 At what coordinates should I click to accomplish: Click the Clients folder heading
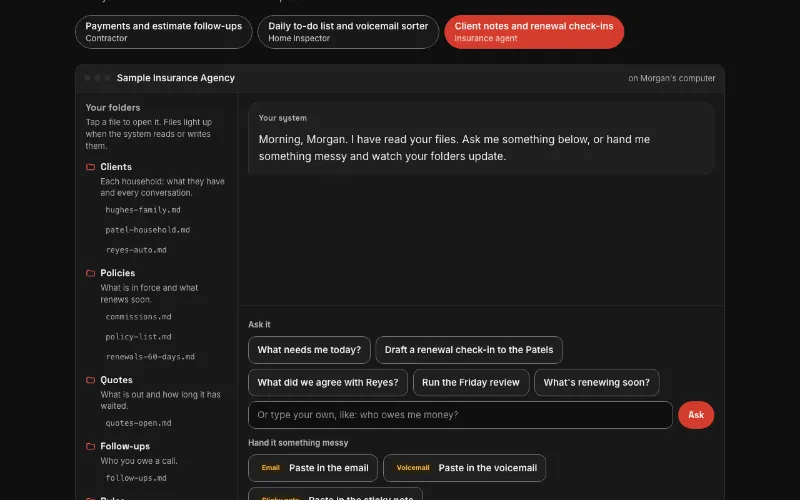(116, 167)
